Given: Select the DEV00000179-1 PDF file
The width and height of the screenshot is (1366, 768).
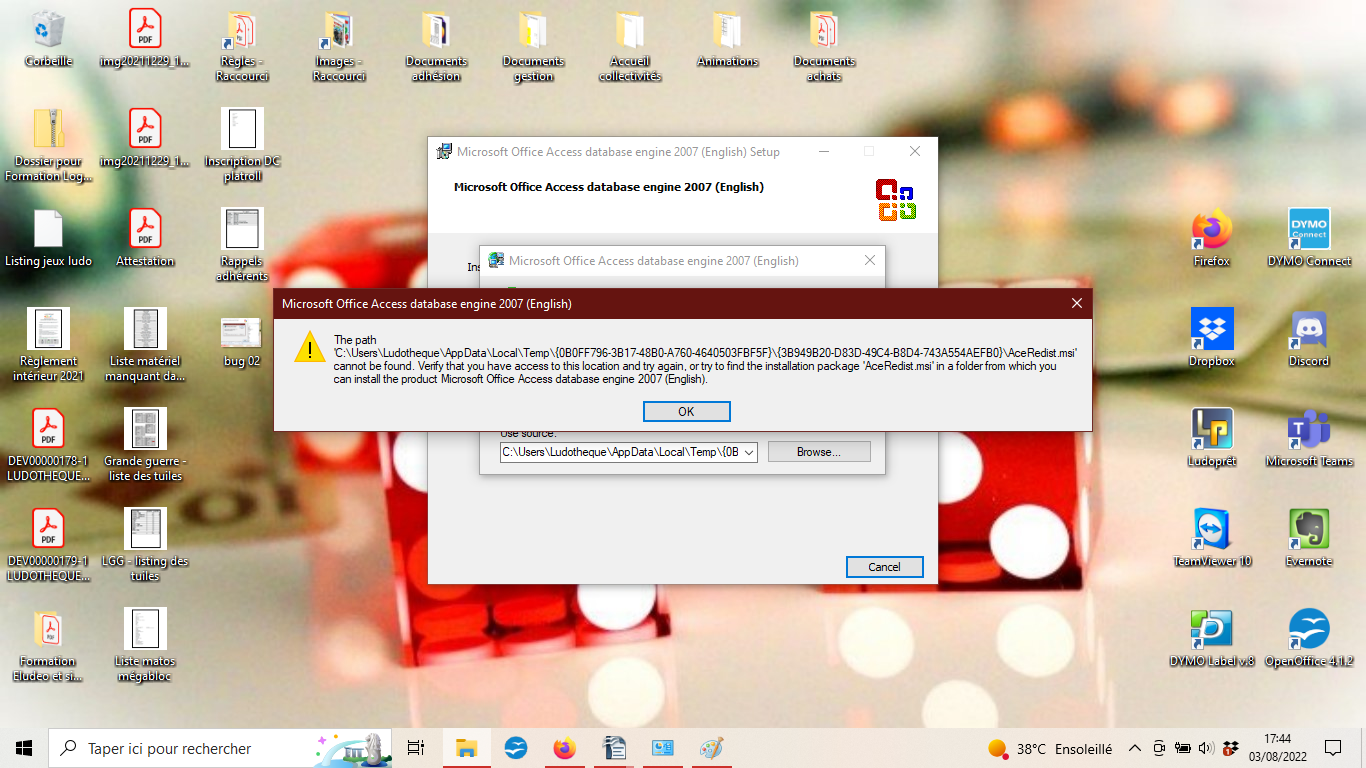Looking at the screenshot, I should (x=48, y=545).
